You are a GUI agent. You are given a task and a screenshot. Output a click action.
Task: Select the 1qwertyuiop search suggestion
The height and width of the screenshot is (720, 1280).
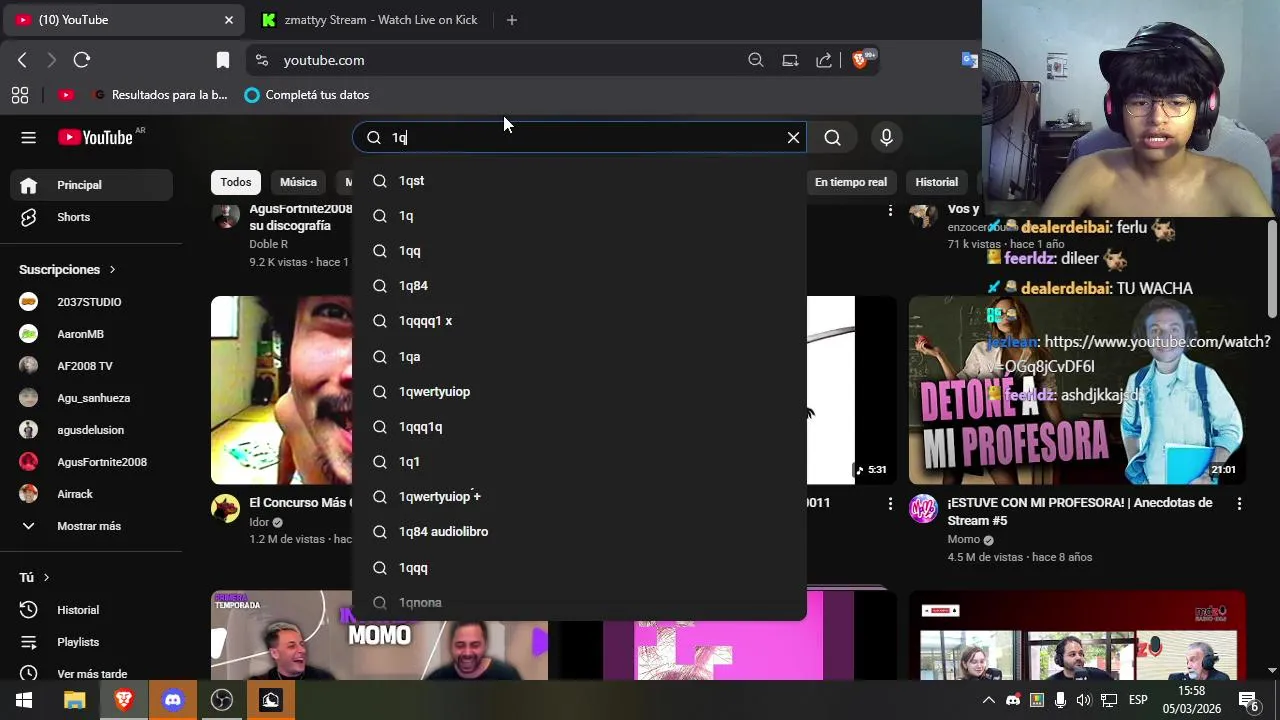[x=579, y=392]
